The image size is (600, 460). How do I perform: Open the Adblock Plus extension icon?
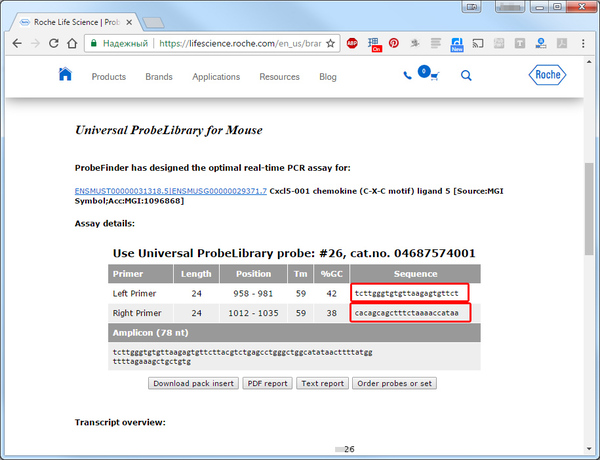352,43
